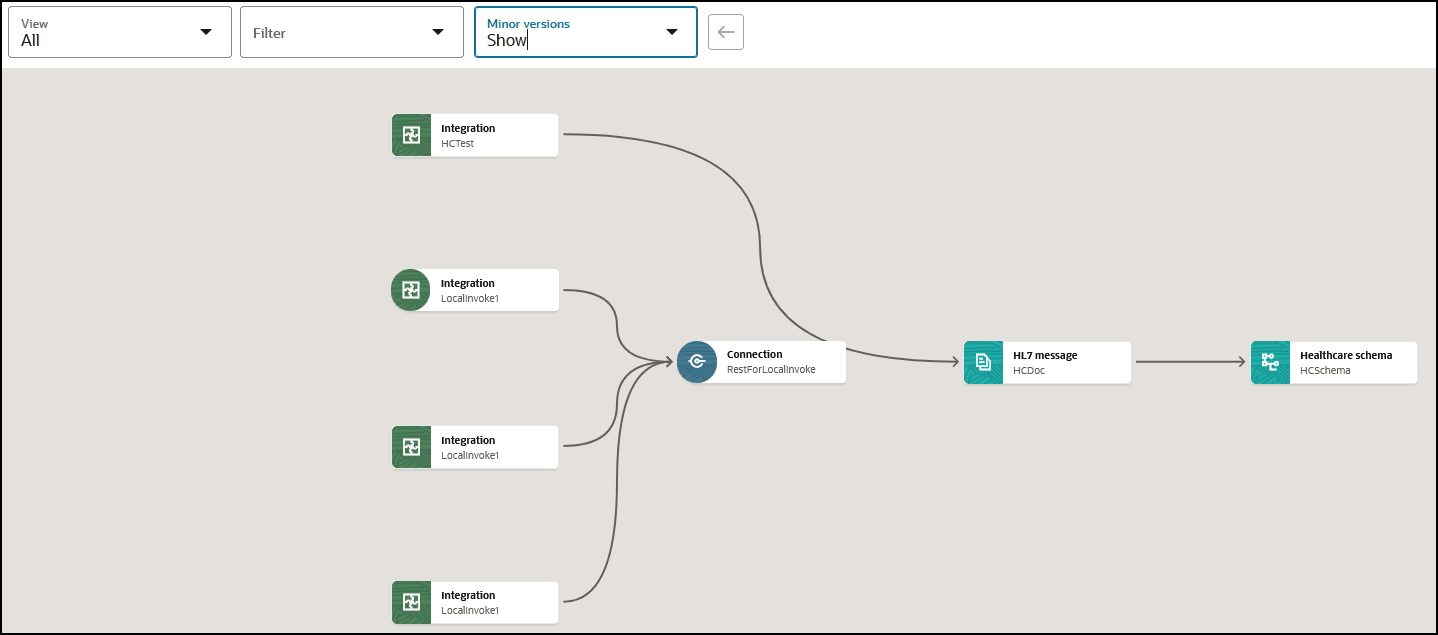Open the Filter dropdown
This screenshot has height=635, width=1438.
(x=352, y=32)
